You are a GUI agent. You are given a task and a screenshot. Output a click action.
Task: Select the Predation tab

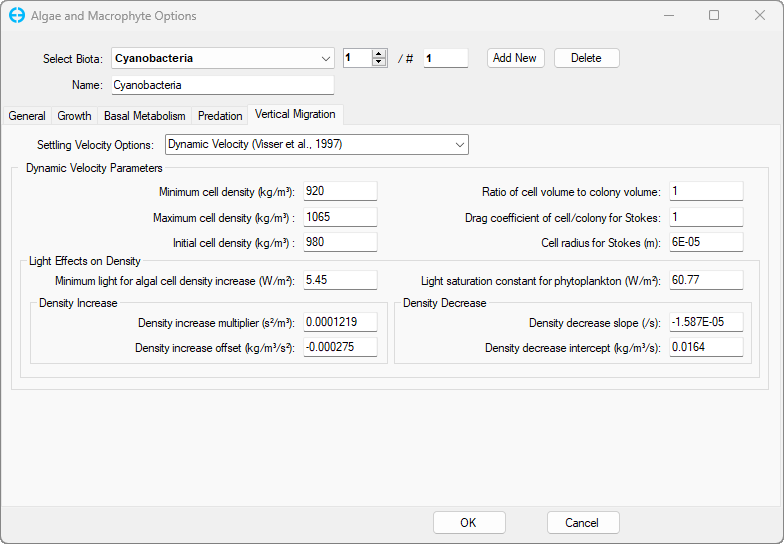coord(220,116)
